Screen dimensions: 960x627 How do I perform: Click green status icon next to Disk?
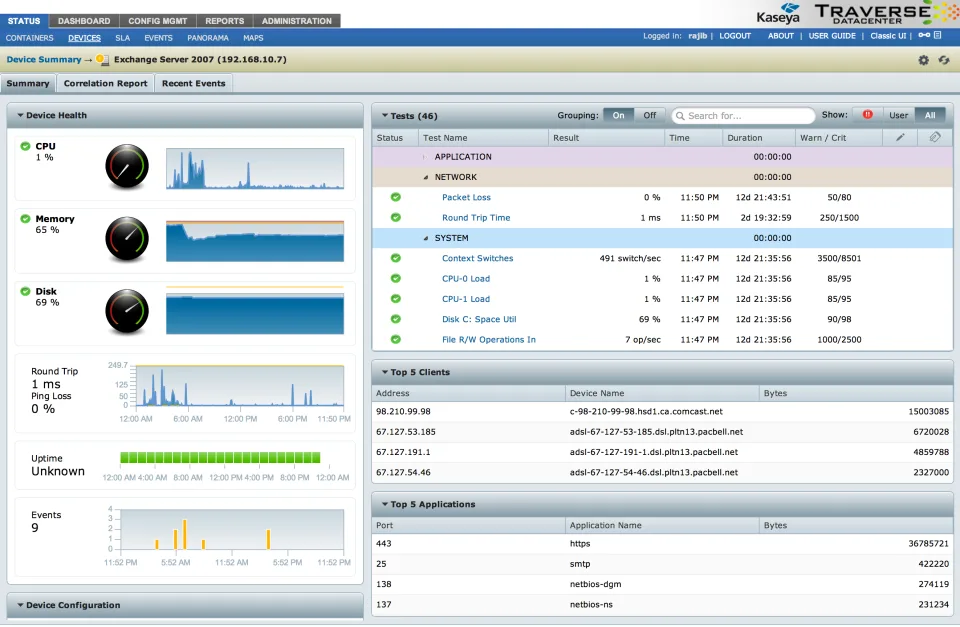(x=25, y=291)
